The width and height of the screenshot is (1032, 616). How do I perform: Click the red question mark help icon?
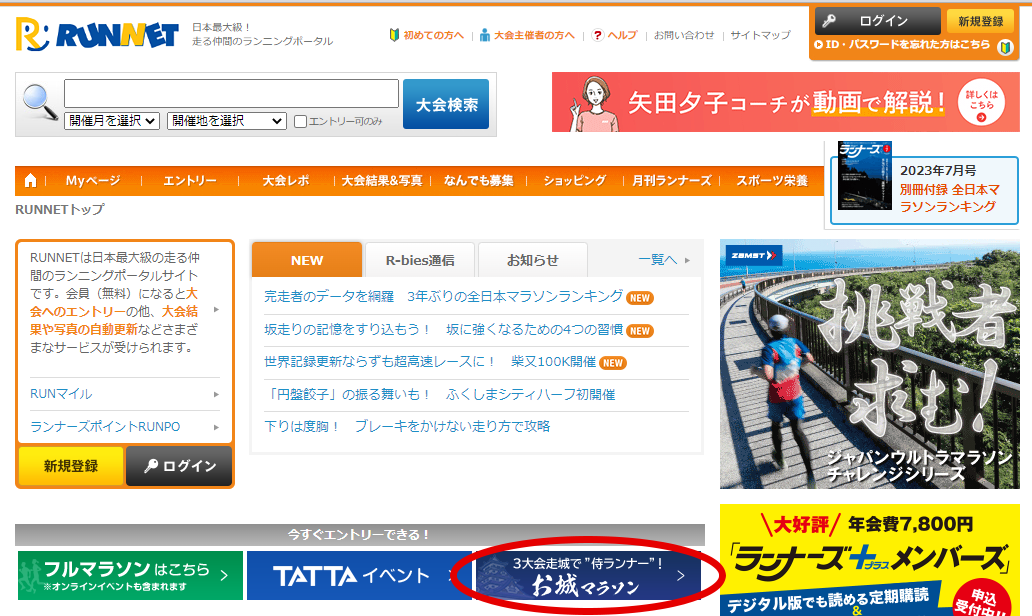click(598, 35)
